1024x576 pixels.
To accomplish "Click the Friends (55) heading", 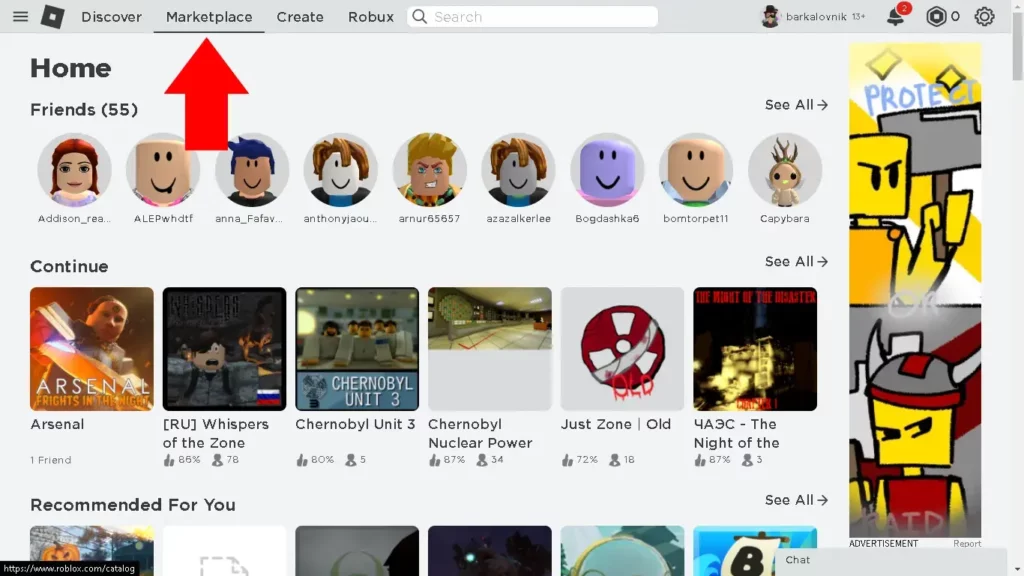I will tap(84, 109).
